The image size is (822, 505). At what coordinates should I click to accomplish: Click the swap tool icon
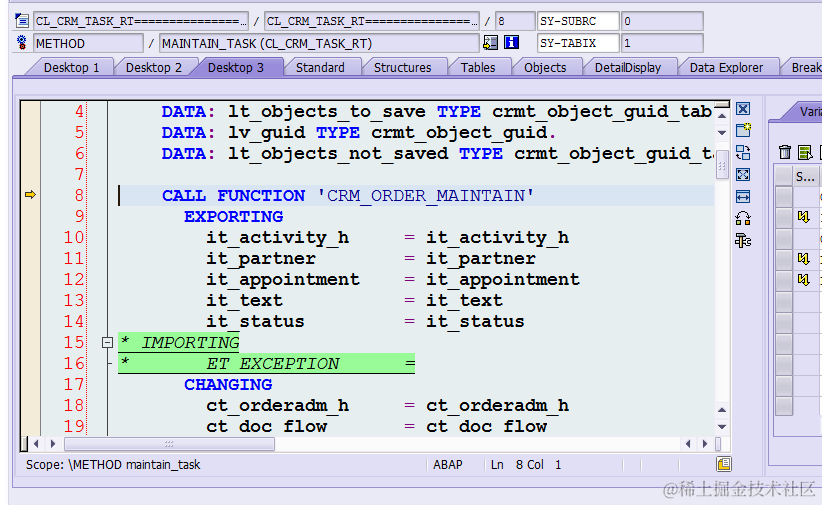point(743,153)
